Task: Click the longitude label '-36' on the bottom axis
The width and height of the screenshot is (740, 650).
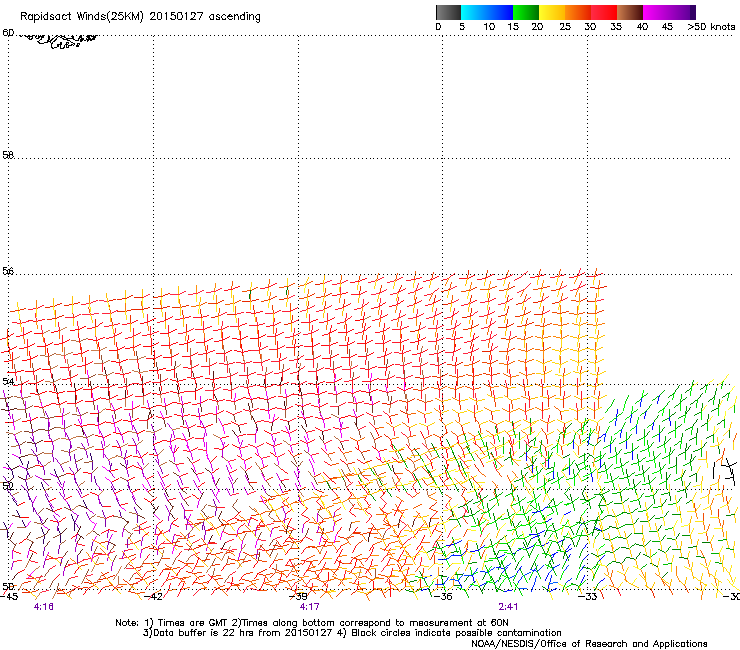Action: pyautogui.click(x=443, y=596)
